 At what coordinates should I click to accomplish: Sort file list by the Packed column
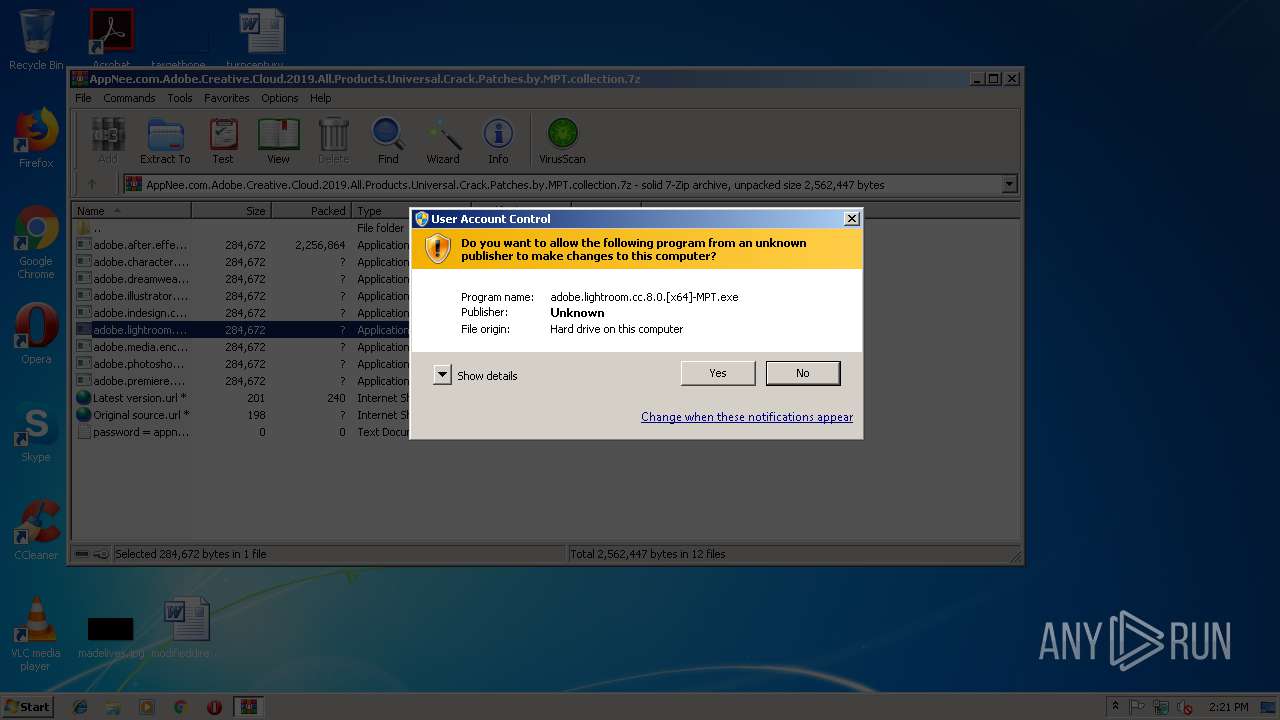pos(311,211)
